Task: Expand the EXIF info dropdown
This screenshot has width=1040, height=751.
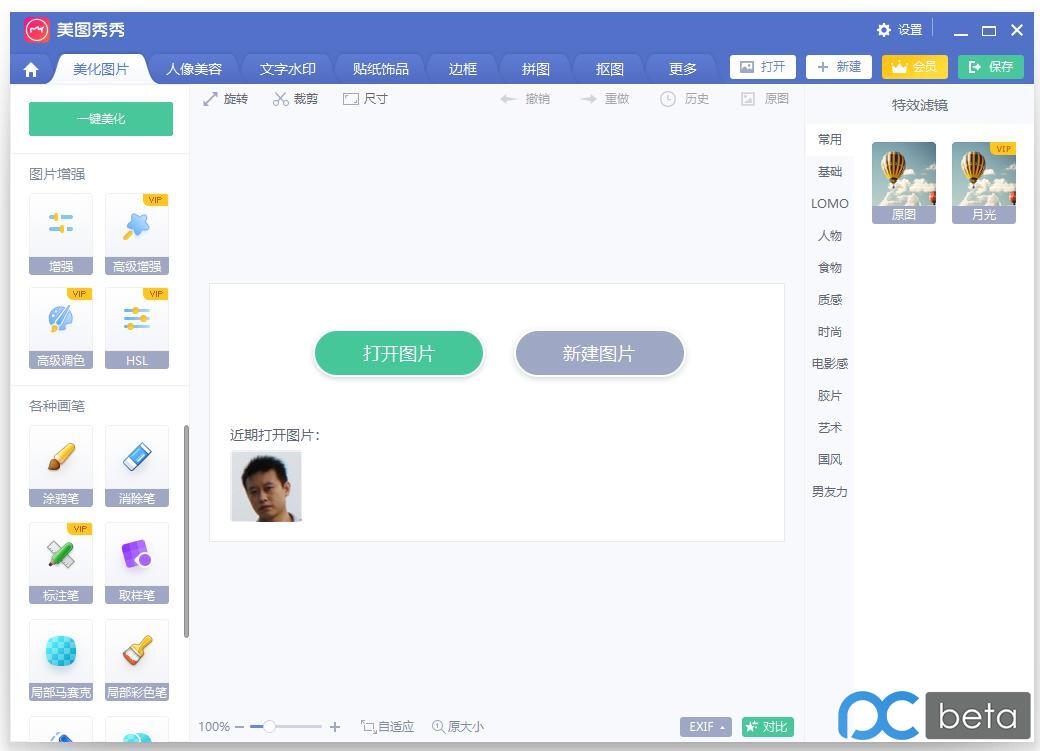Action: [706, 727]
